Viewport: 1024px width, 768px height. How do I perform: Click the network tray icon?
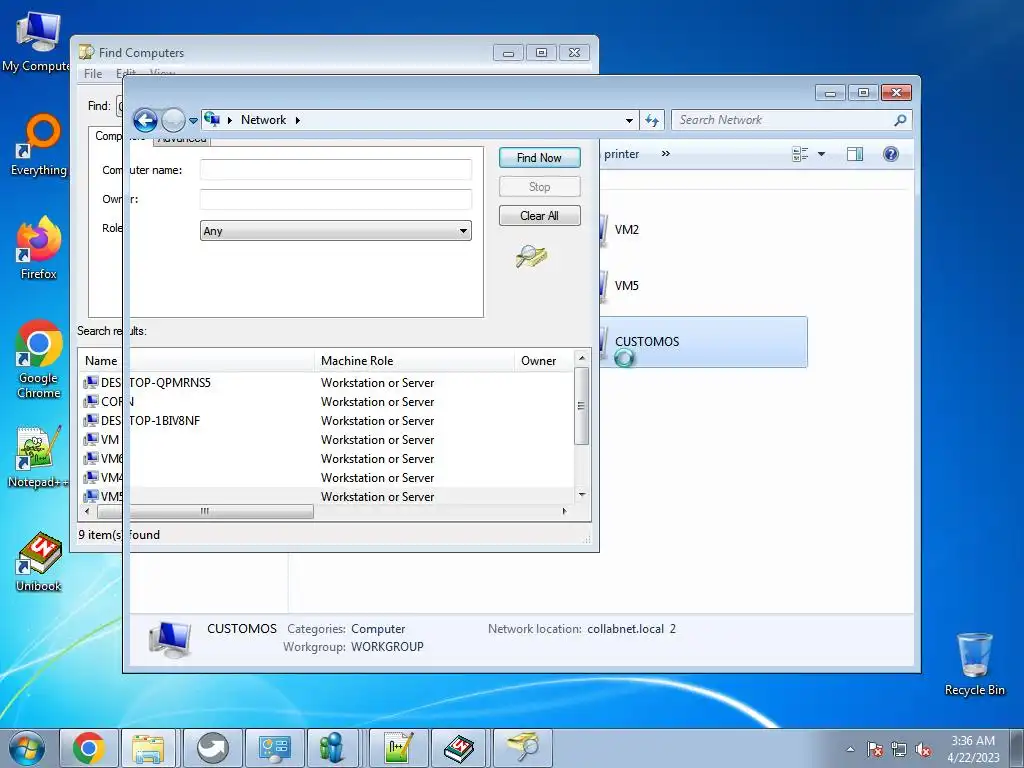899,749
